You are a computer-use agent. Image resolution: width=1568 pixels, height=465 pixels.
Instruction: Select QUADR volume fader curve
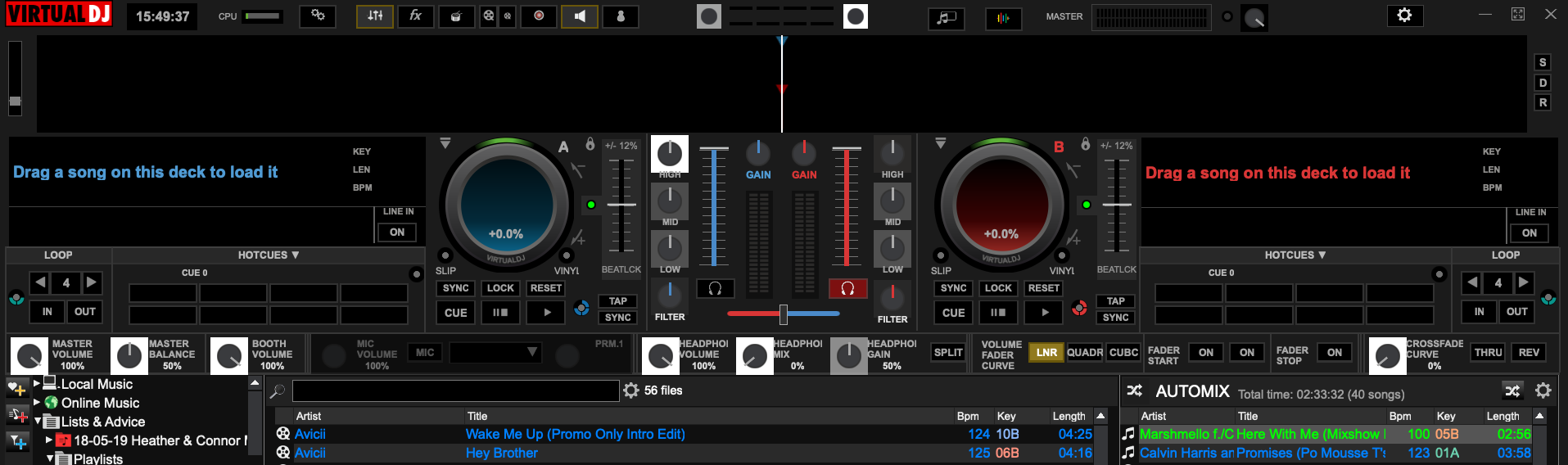coord(1085,352)
